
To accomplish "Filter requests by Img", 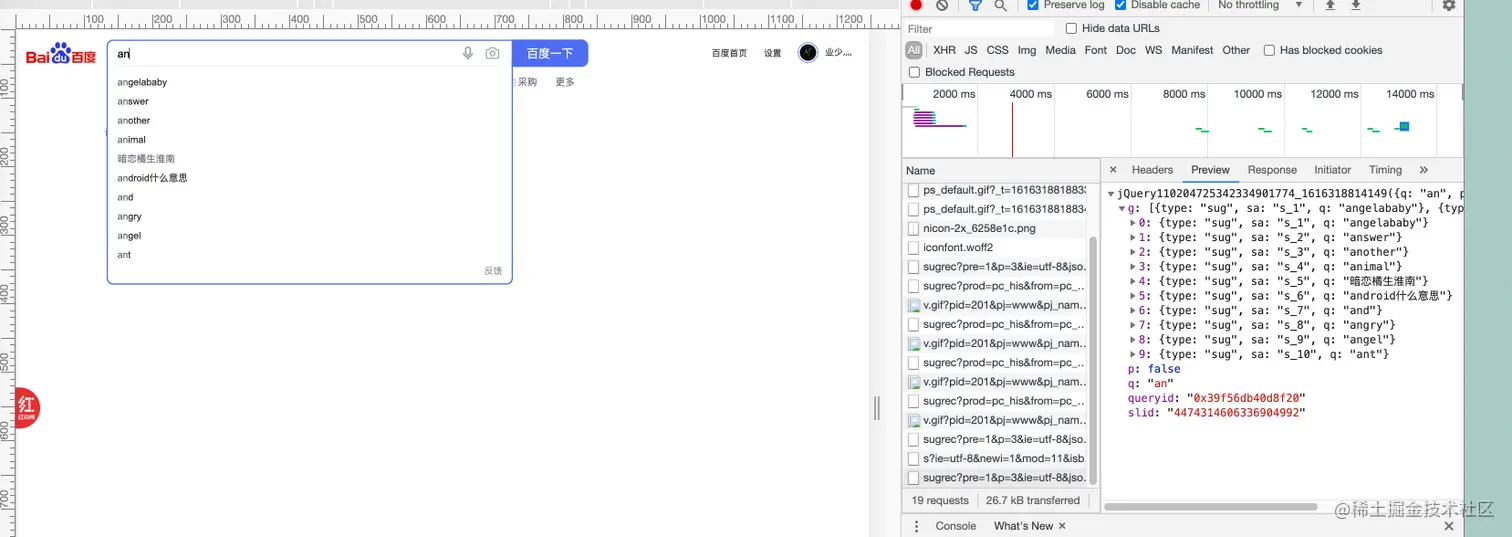I will pyautogui.click(x=1027, y=50).
